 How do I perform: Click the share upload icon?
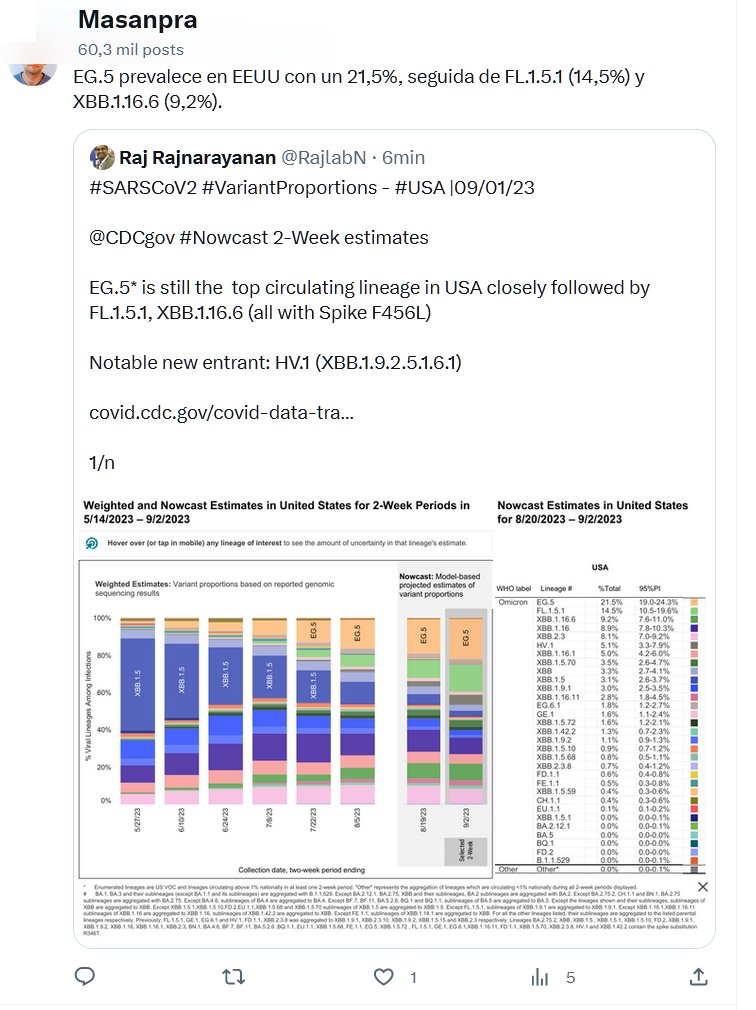696,977
